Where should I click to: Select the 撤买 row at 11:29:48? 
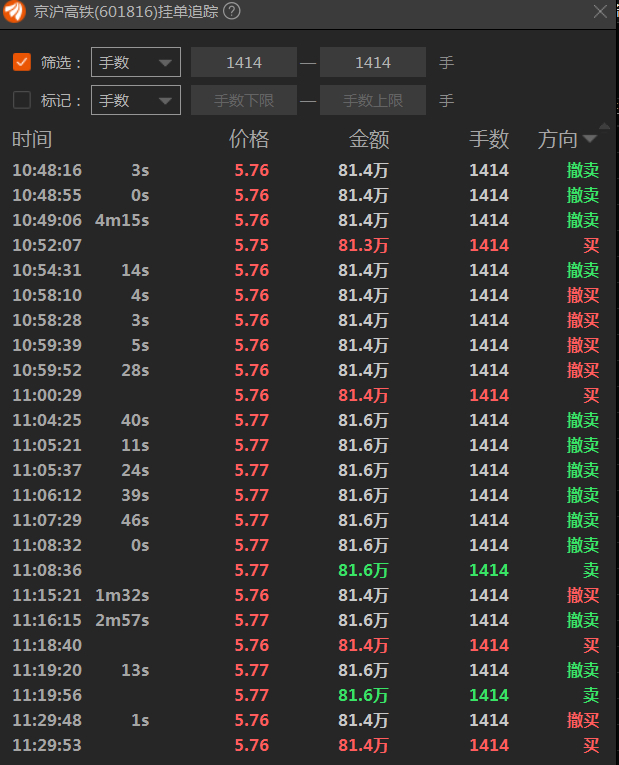[306, 720]
